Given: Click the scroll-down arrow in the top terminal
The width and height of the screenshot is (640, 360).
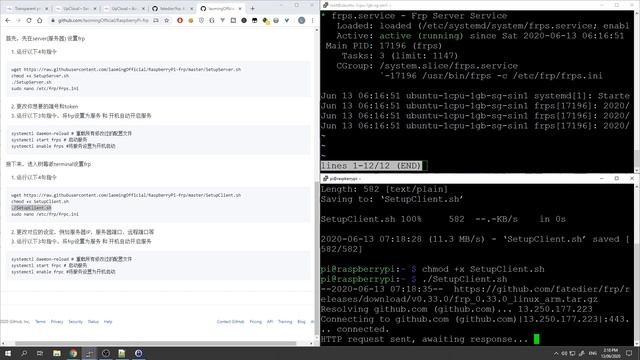Looking at the screenshot, I should [637, 170].
